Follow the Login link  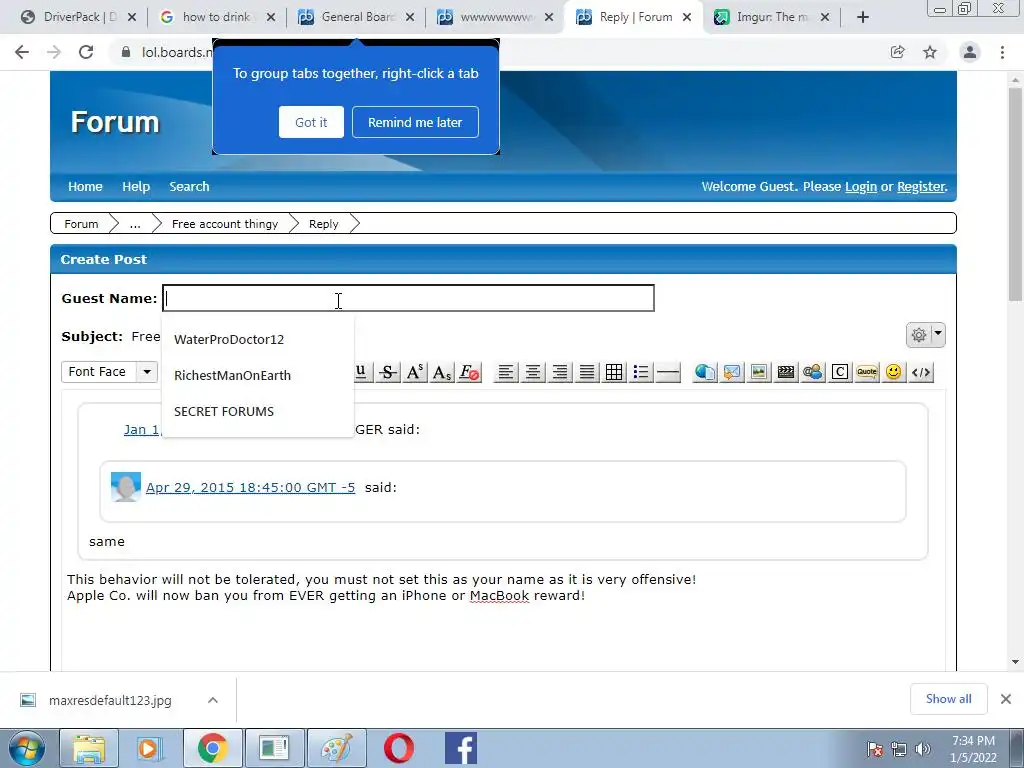(x=861, y=187)
